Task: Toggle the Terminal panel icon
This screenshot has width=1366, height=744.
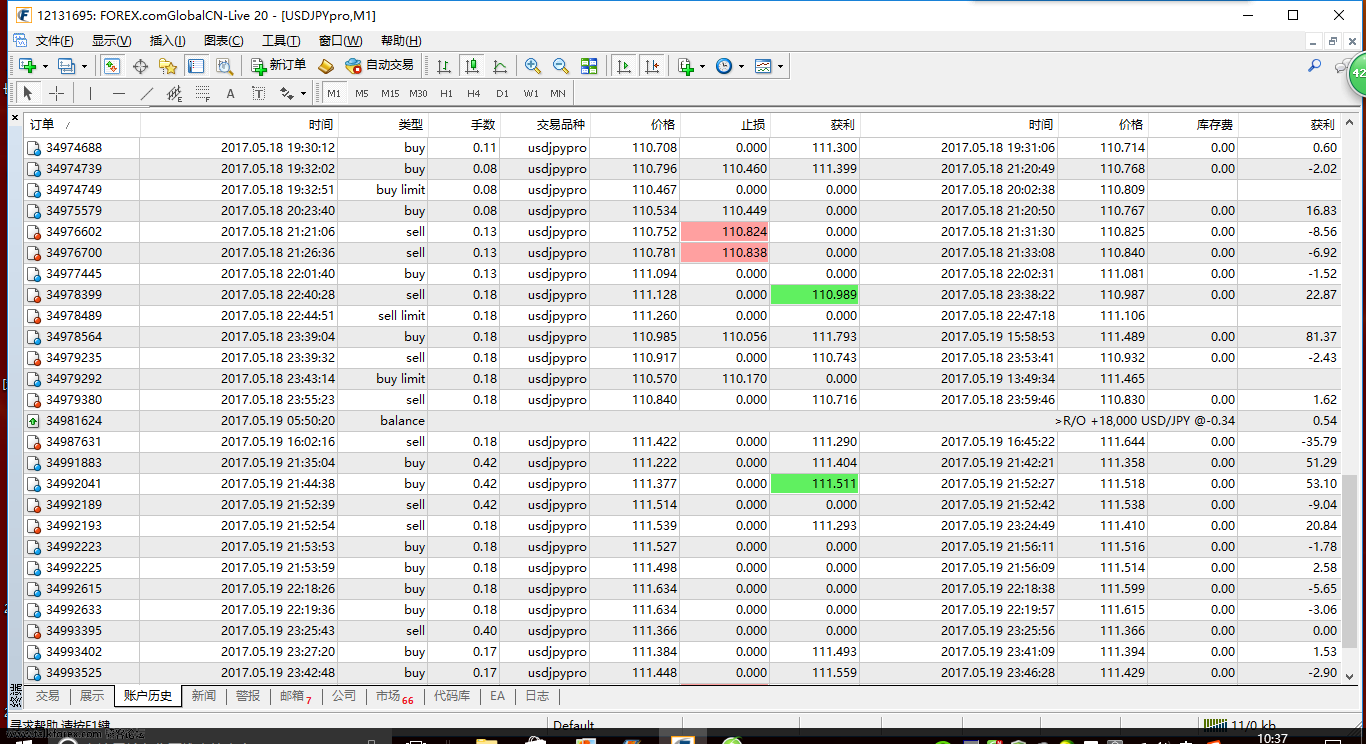Action: click(196, 66)
